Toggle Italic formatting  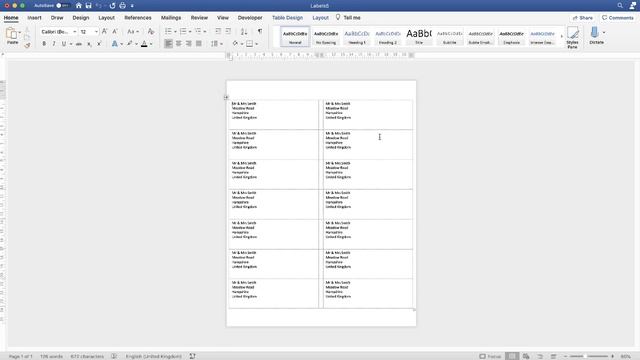[x=54, y=44]
